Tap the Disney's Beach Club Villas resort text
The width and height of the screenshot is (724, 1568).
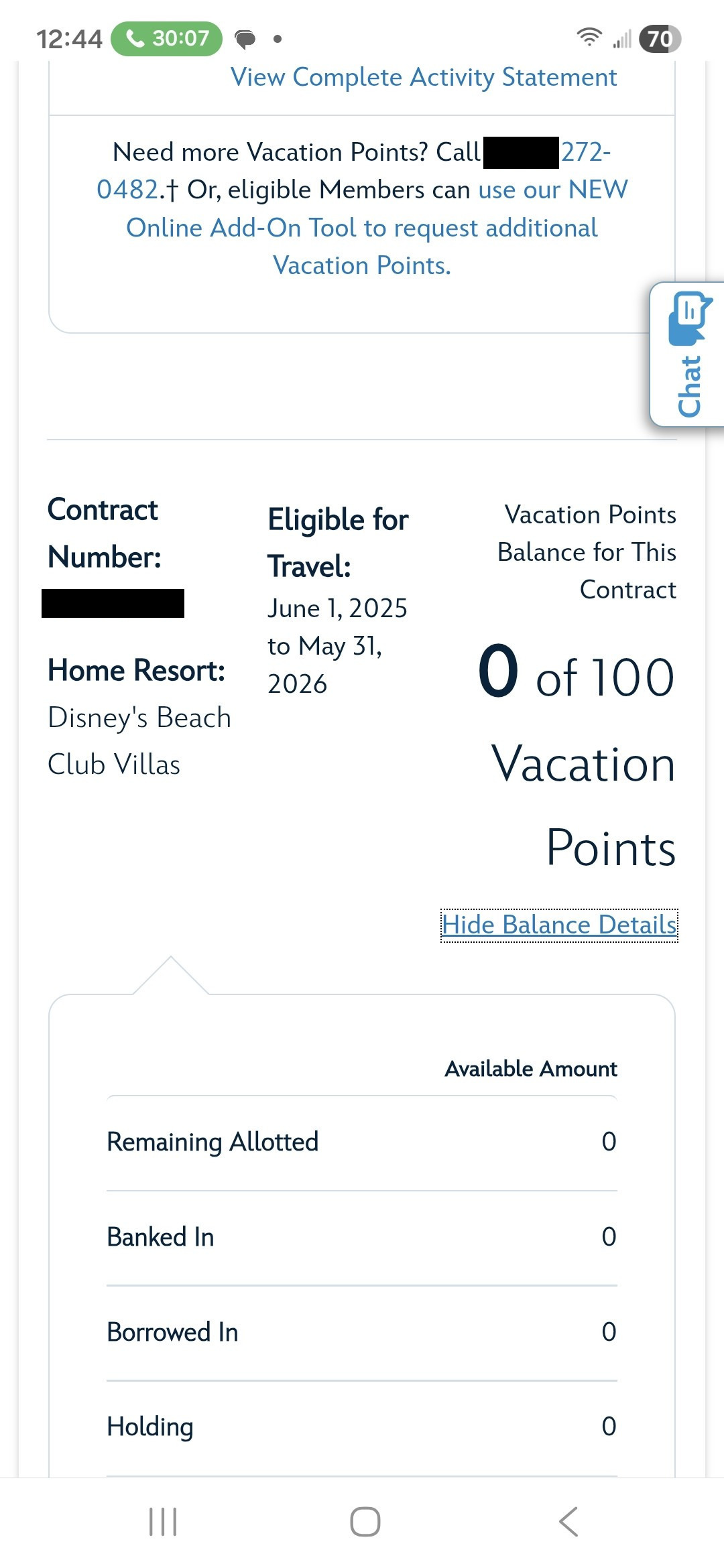(x=139, y=741)
